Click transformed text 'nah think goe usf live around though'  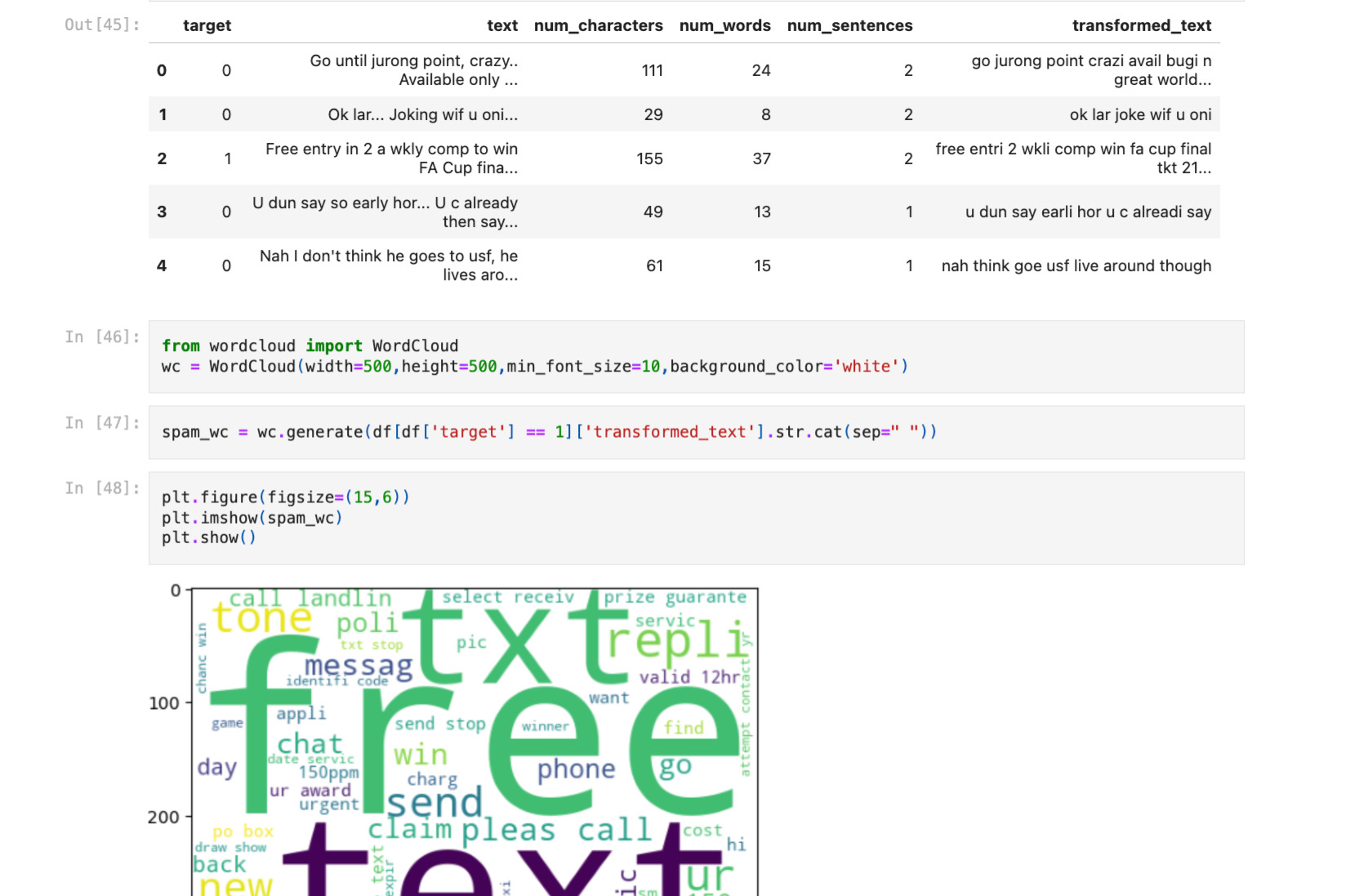1076,265
